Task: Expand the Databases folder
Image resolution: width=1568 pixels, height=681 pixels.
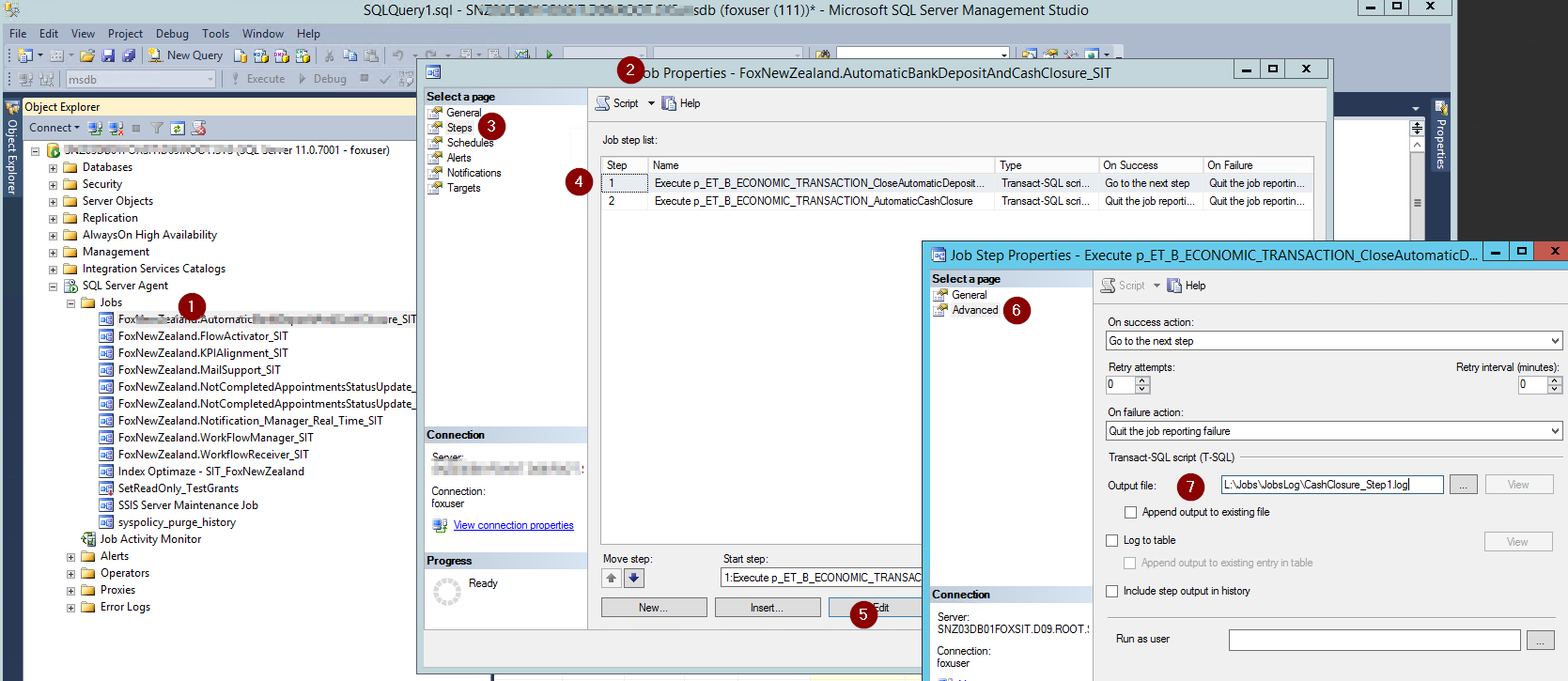Action: [53, 168]
